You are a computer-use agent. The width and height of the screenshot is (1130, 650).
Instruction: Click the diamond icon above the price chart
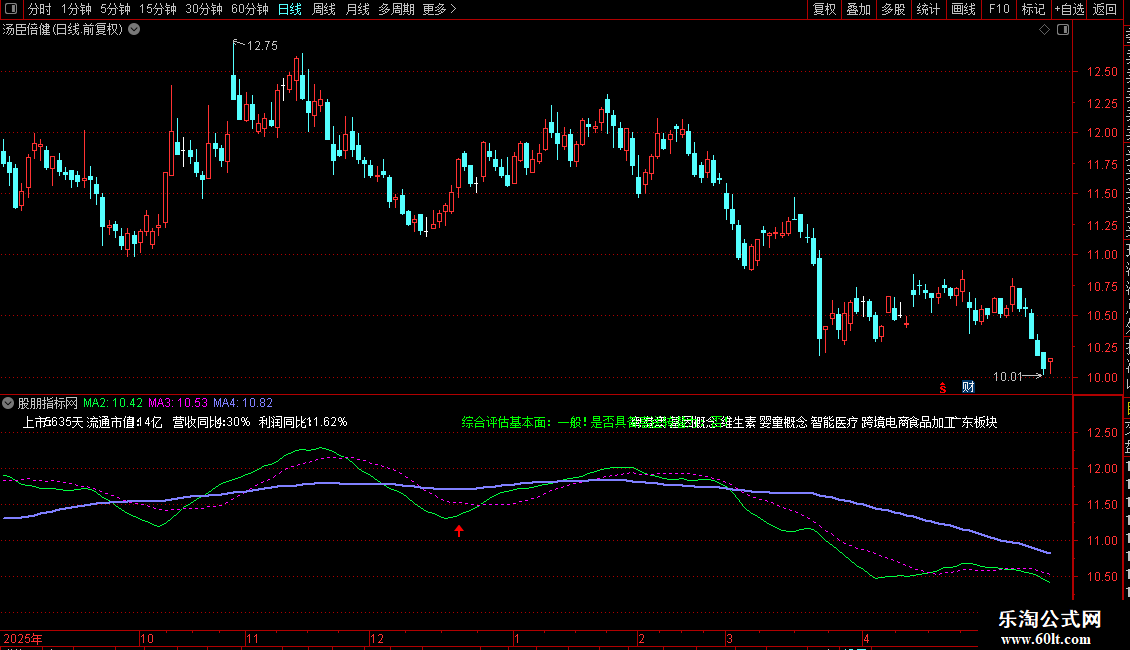click(x=1044, y=30)
